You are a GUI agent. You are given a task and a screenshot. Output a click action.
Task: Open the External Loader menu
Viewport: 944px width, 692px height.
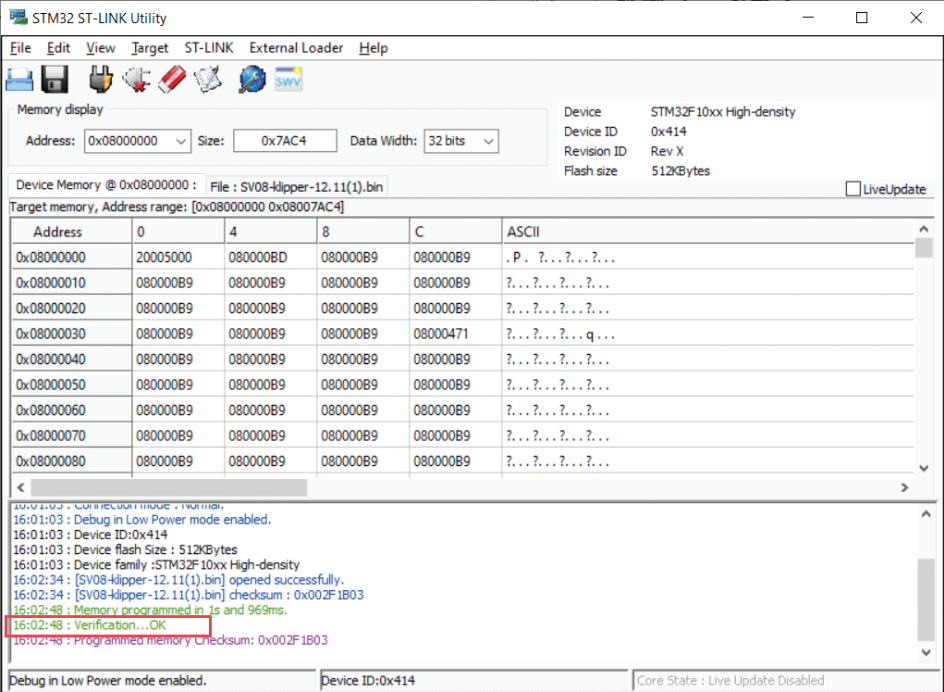(296, 48)
